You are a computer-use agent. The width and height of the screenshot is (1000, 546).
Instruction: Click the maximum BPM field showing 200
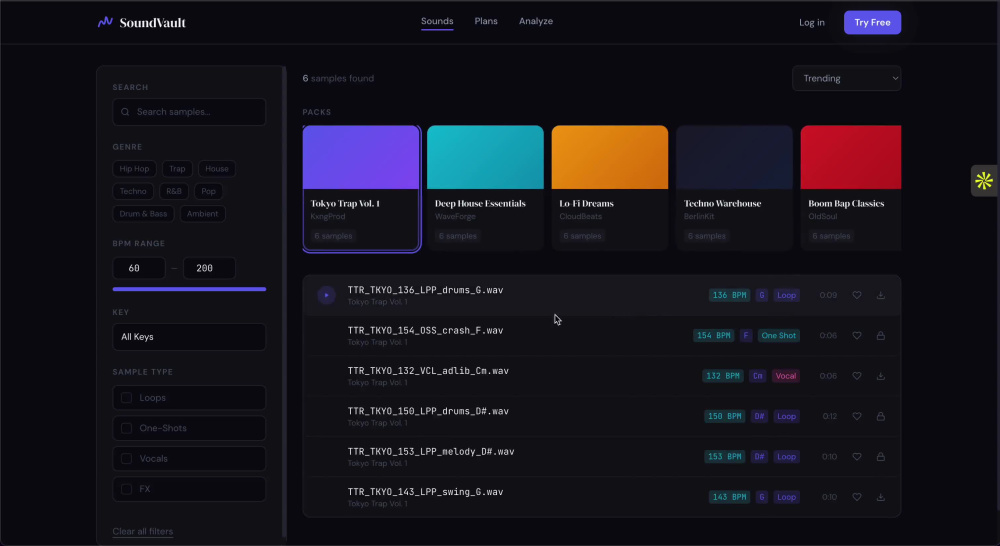pos(209,268)
